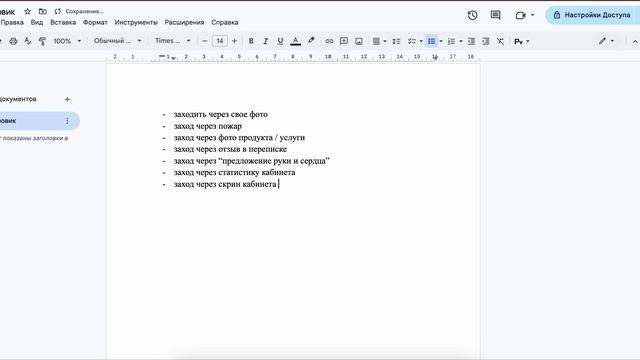Increase font size with plus button
Screen dimensions: 640x360
point(234,41)
